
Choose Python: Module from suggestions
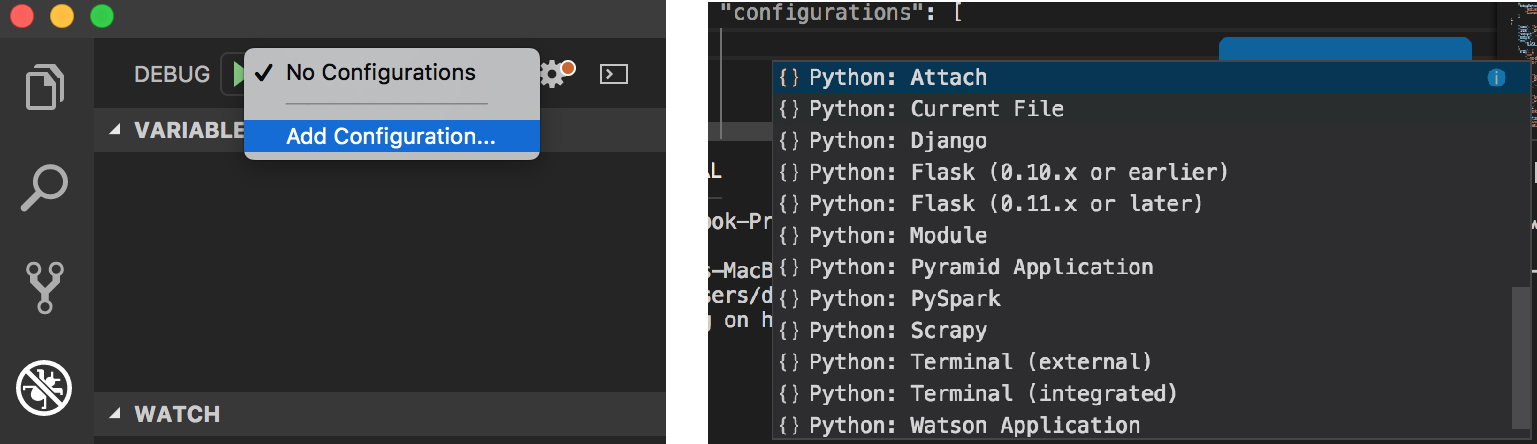point(897,236)
